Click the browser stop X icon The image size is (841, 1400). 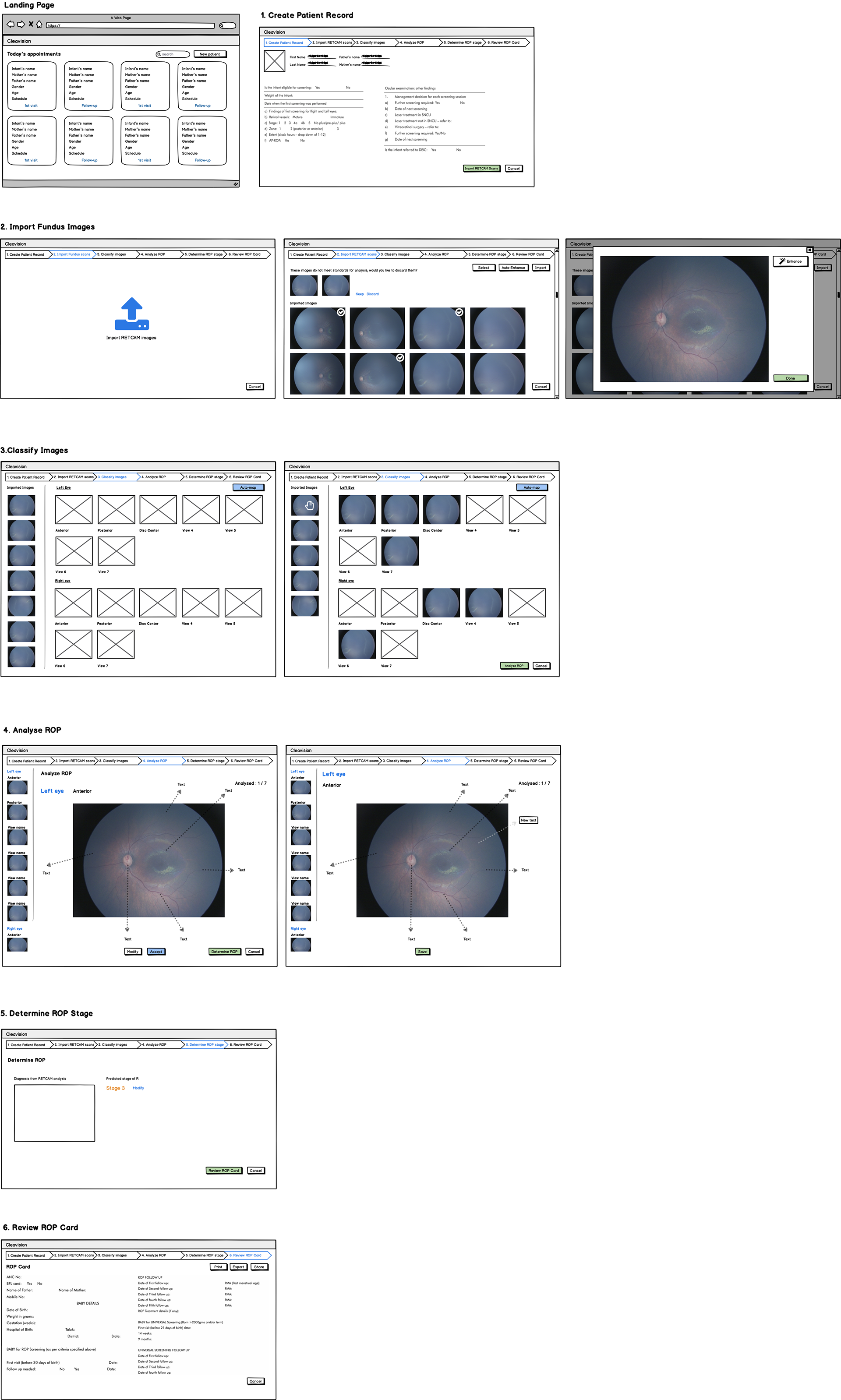tap(31, 25)
